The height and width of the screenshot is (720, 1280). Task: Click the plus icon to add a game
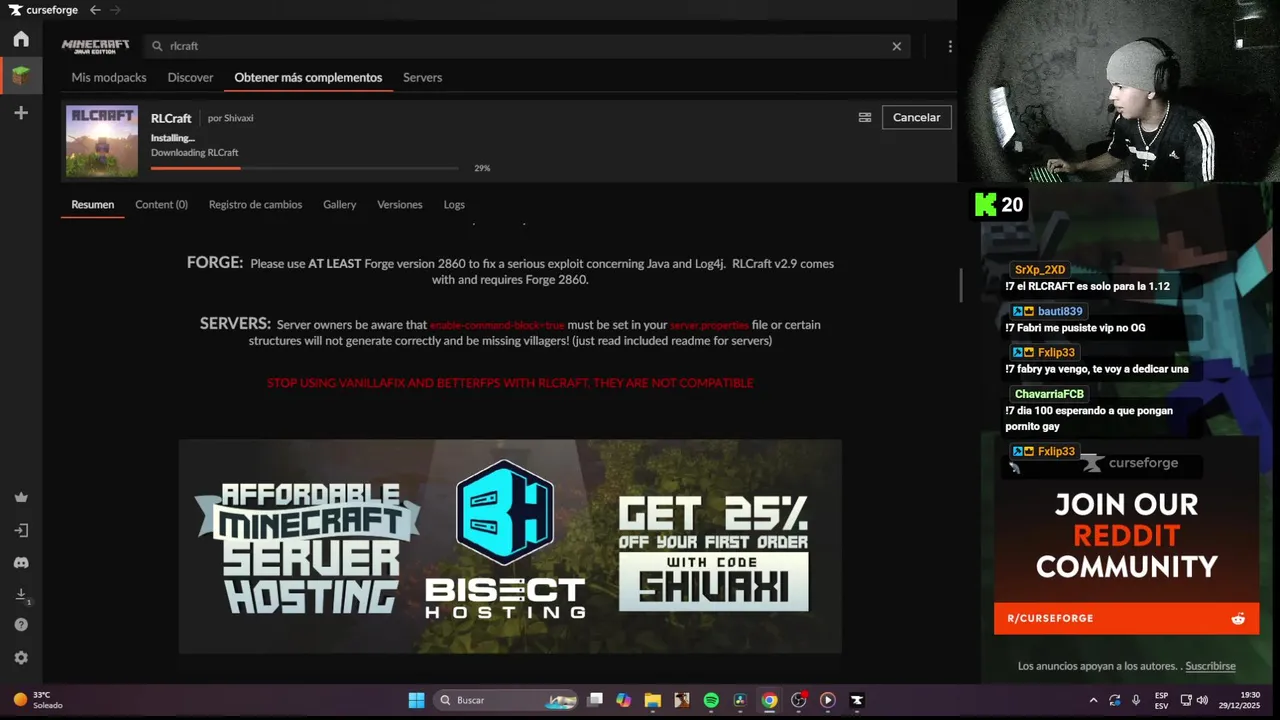[x=21, y=113]
